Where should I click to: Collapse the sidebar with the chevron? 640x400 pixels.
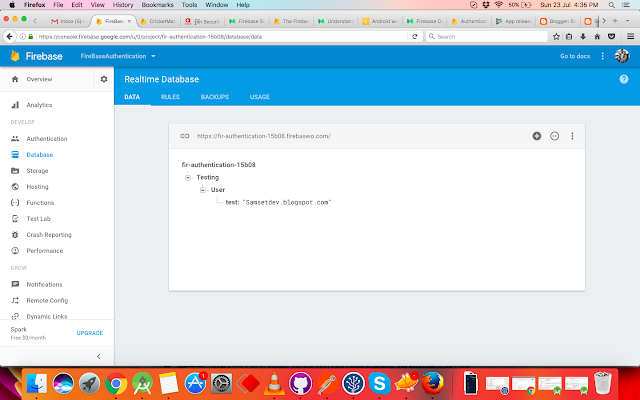click(98, 356)
